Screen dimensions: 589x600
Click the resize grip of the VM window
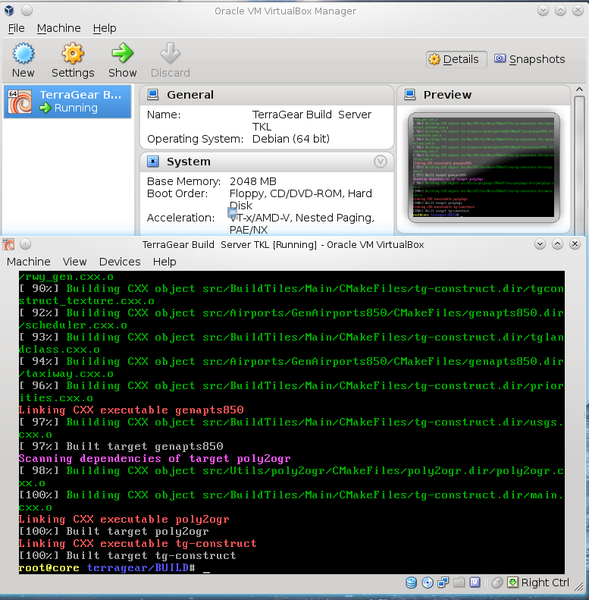point(579,587)
